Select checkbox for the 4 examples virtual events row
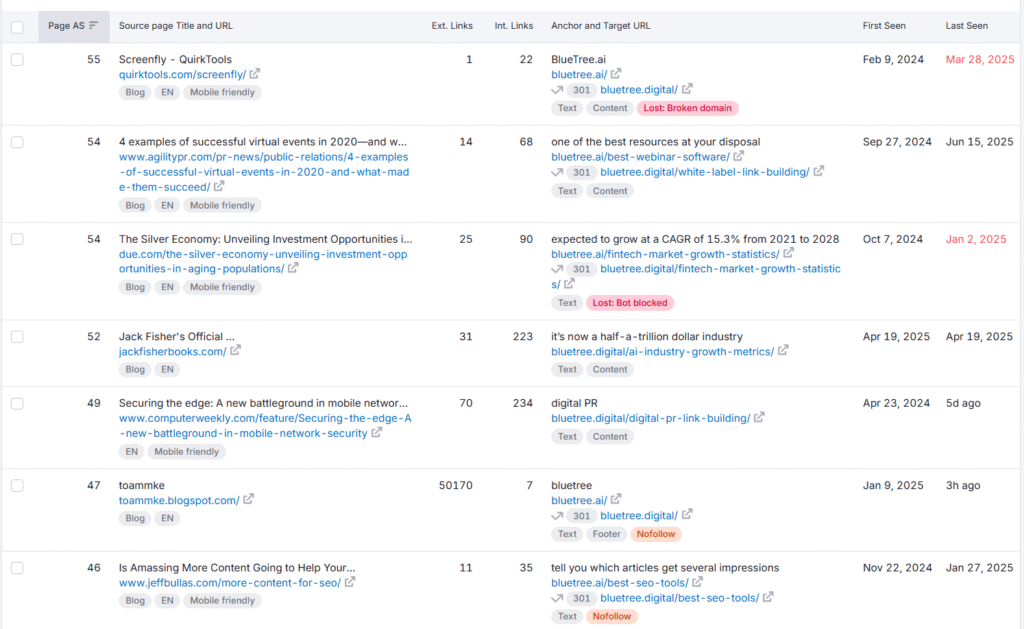Screen dimensions: 1024x629 pos(17,142)
